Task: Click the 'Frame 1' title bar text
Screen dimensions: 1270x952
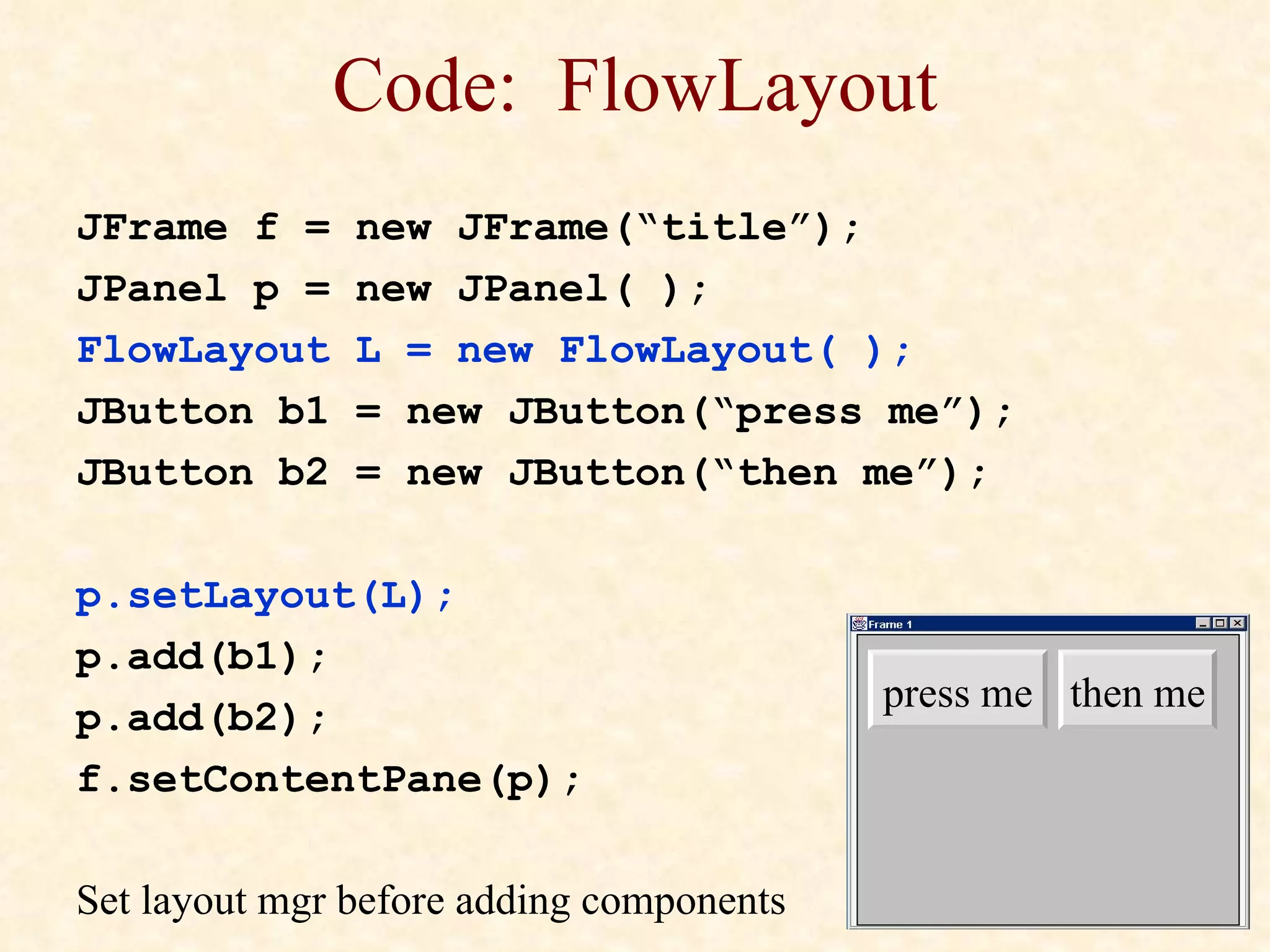Action: [x=890, y=624]
